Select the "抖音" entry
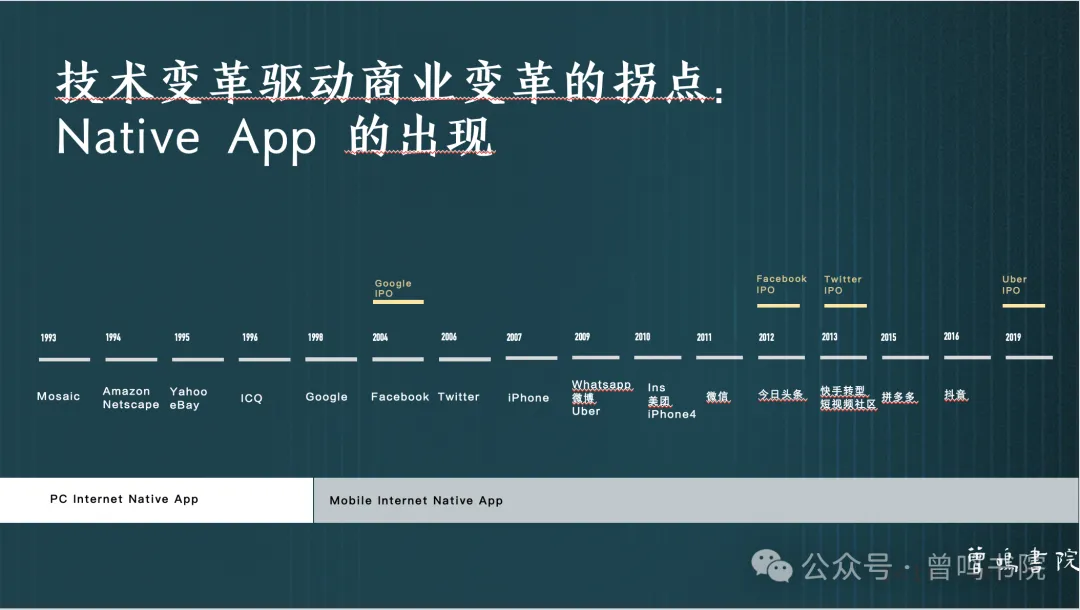 [955, 395]
